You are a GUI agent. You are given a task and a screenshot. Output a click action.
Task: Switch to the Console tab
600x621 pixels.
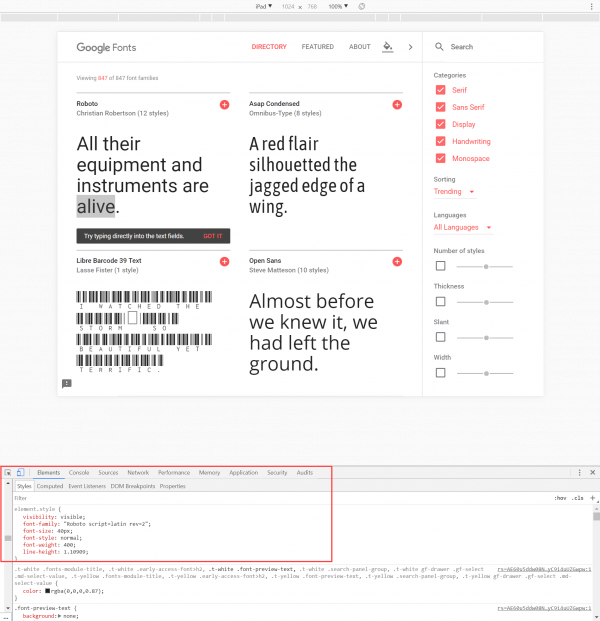[79, 472]
